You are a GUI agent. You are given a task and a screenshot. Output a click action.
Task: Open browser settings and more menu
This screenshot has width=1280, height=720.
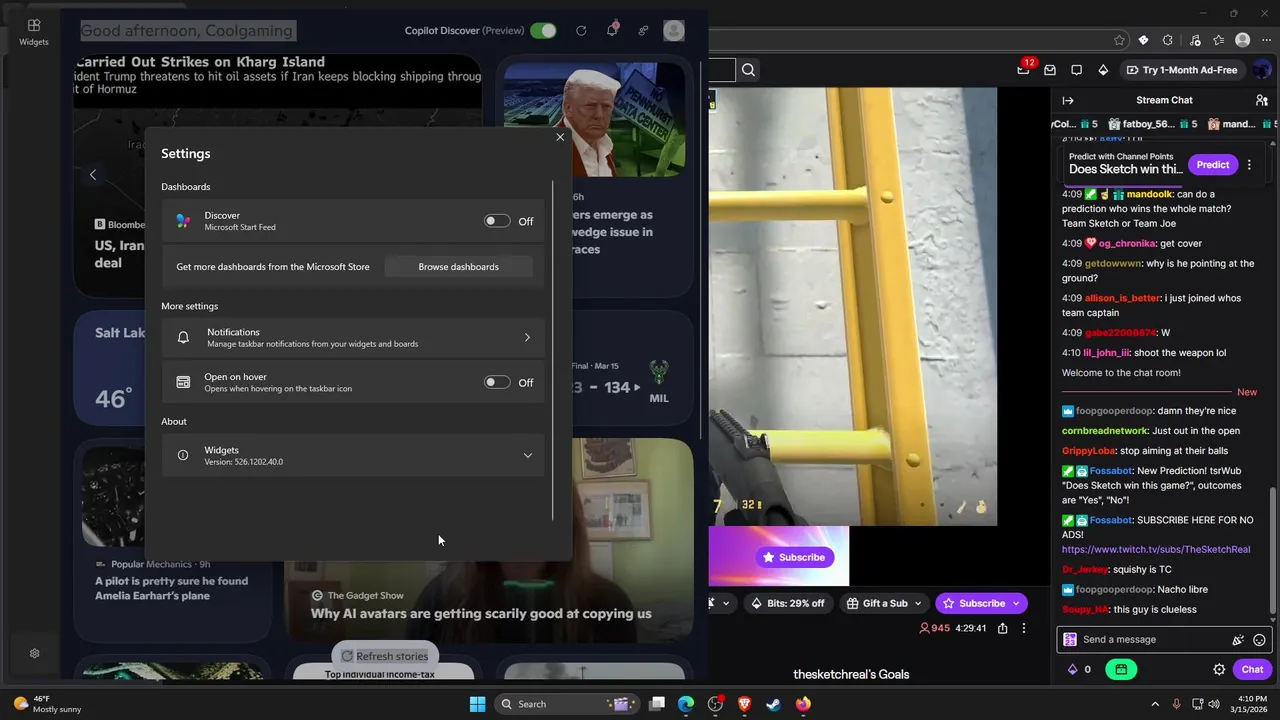[x=1266, y=40]
